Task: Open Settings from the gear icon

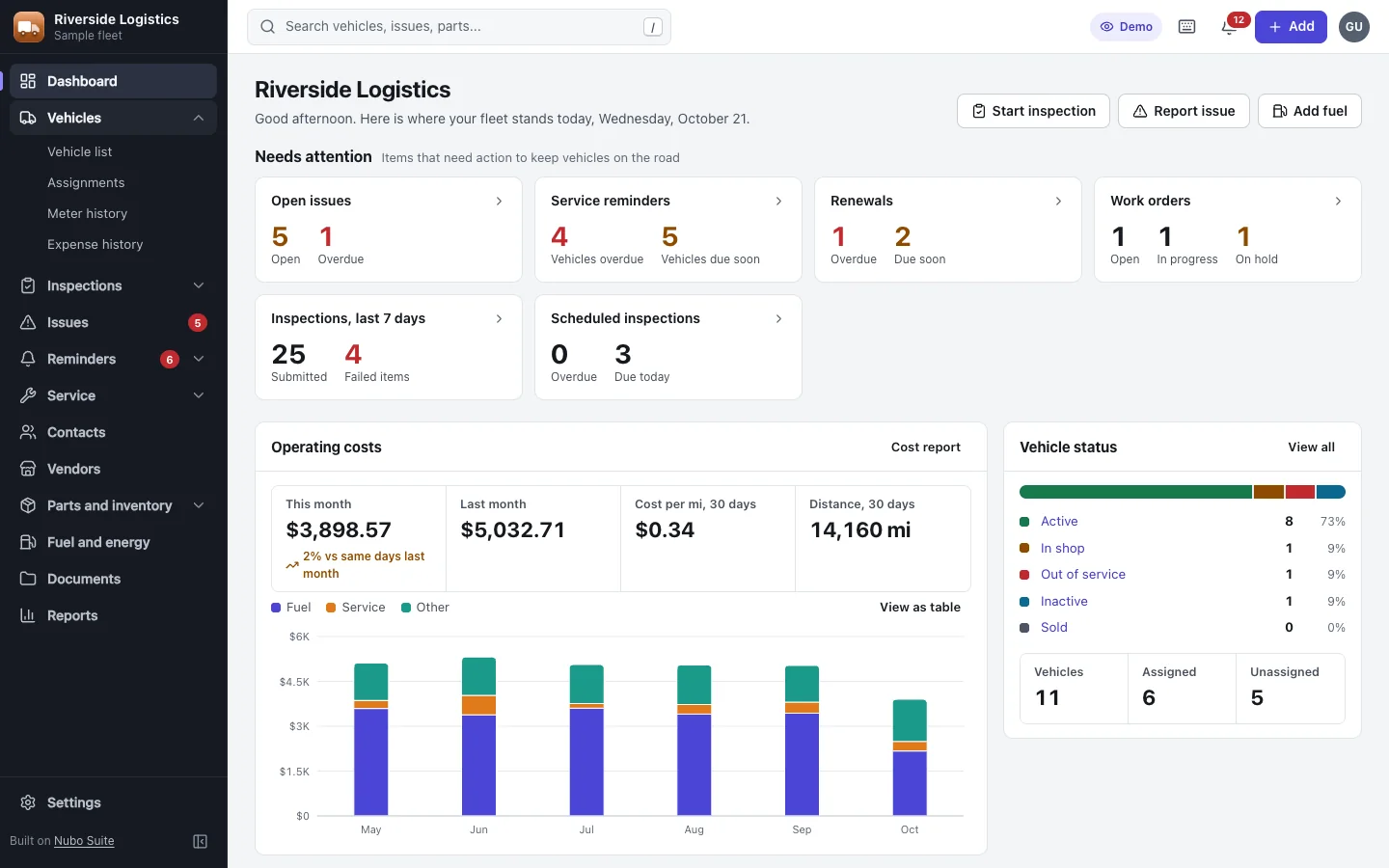Action: 28,802
